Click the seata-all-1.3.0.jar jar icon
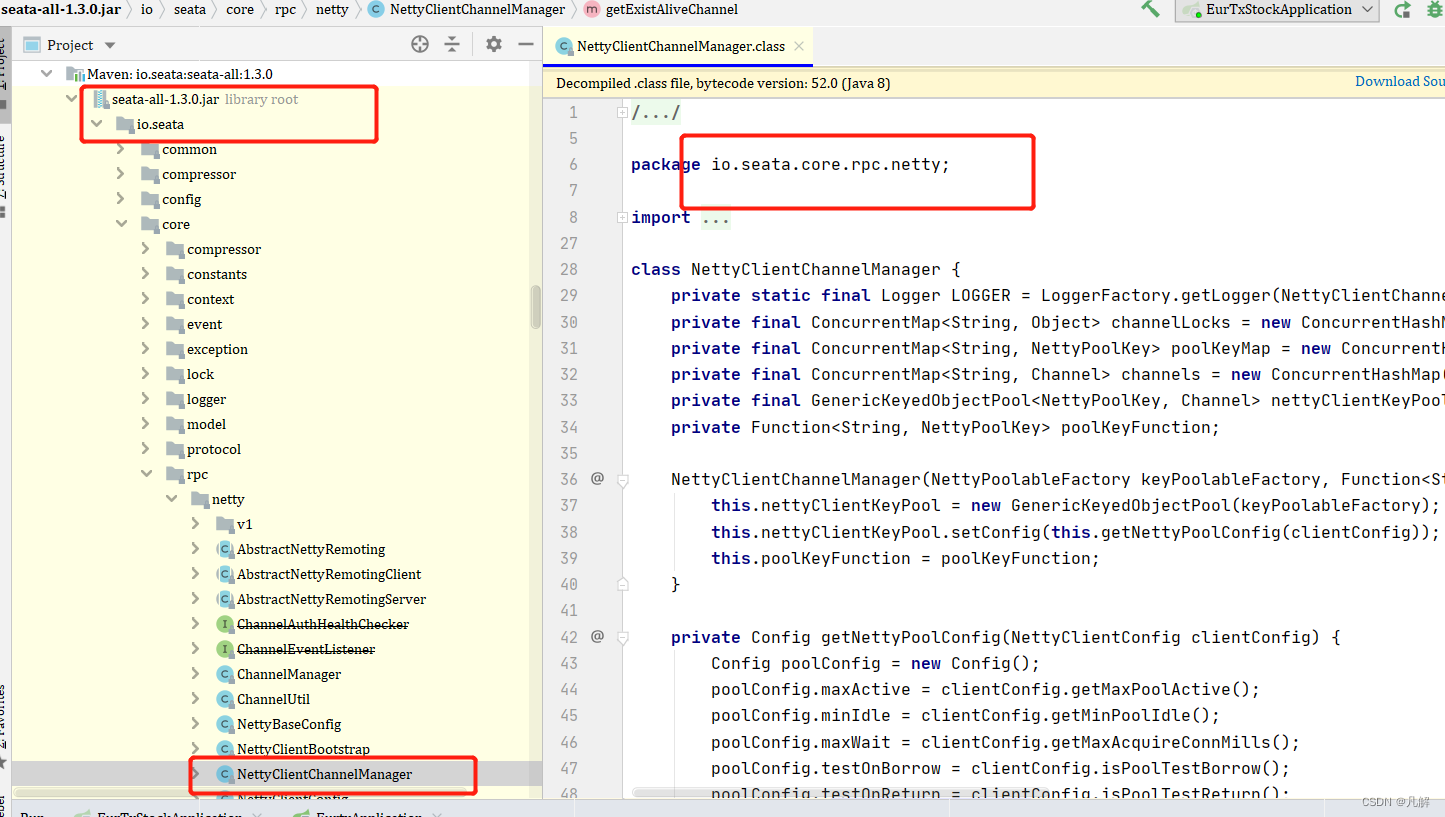This screenshot has height=817, width=1445. click(x=100, y=99)
